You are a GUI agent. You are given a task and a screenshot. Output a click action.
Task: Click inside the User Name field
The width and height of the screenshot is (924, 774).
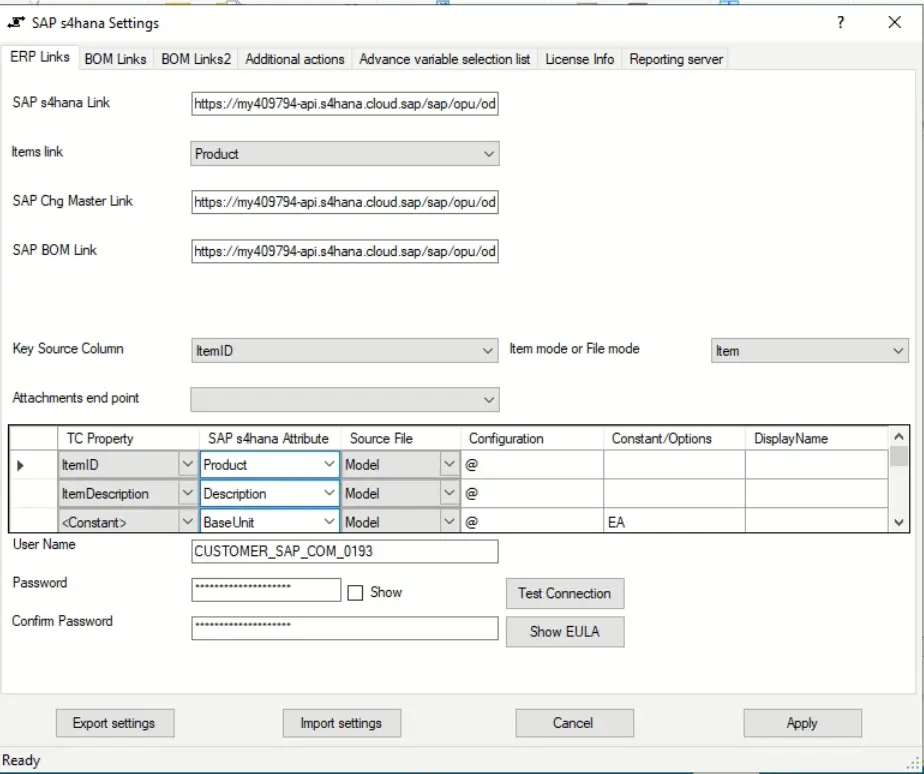tap(345, 551)
